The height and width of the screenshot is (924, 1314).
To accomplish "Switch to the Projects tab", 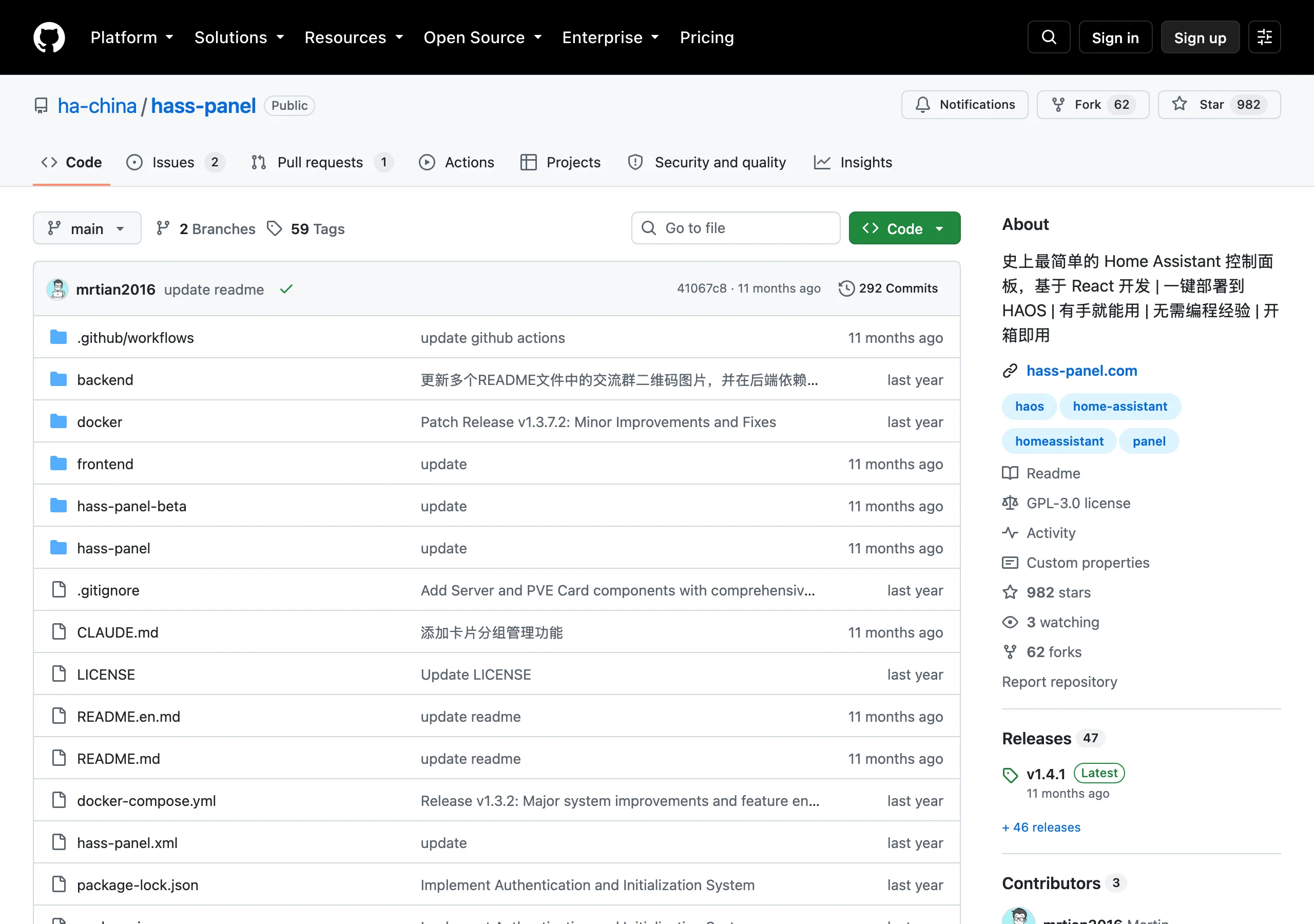I will tap(561, 163).
